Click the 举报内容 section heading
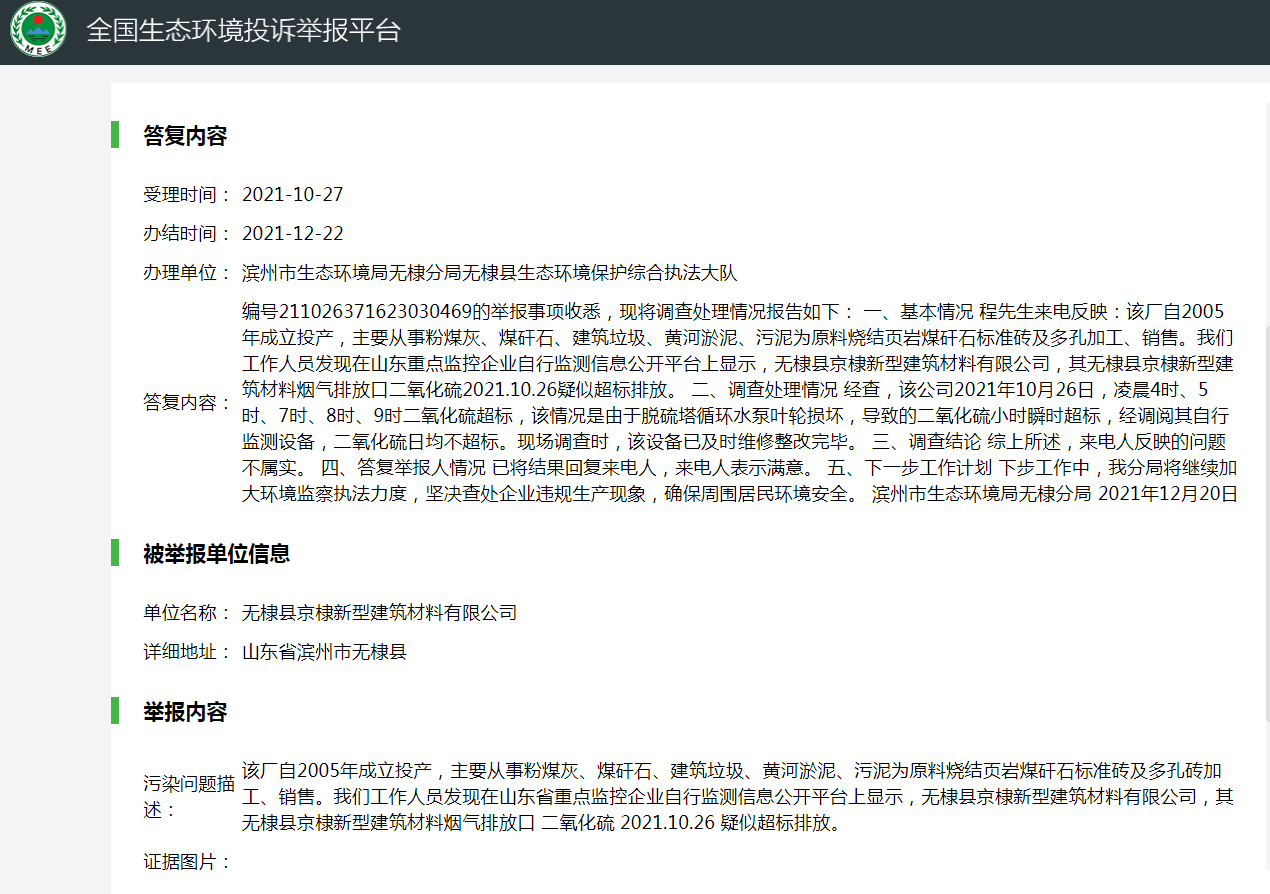 (x=185, y=712)
